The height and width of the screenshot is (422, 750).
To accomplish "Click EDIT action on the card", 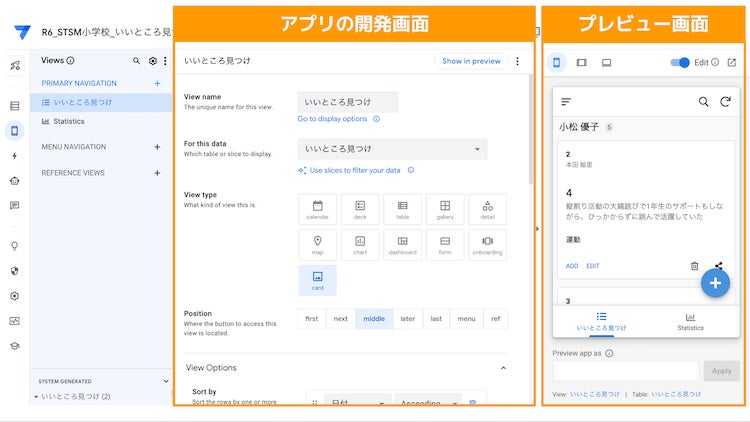I will point(593,266).
